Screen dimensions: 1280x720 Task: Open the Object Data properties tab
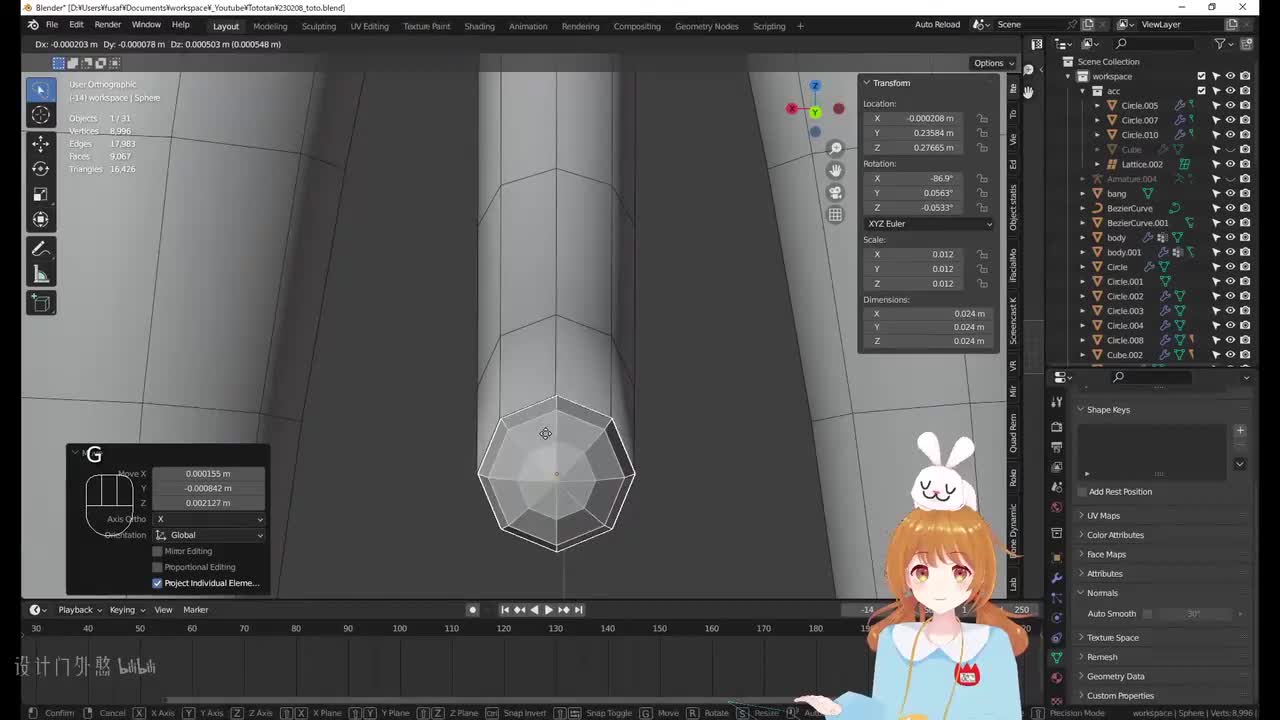click(1057, 657)
